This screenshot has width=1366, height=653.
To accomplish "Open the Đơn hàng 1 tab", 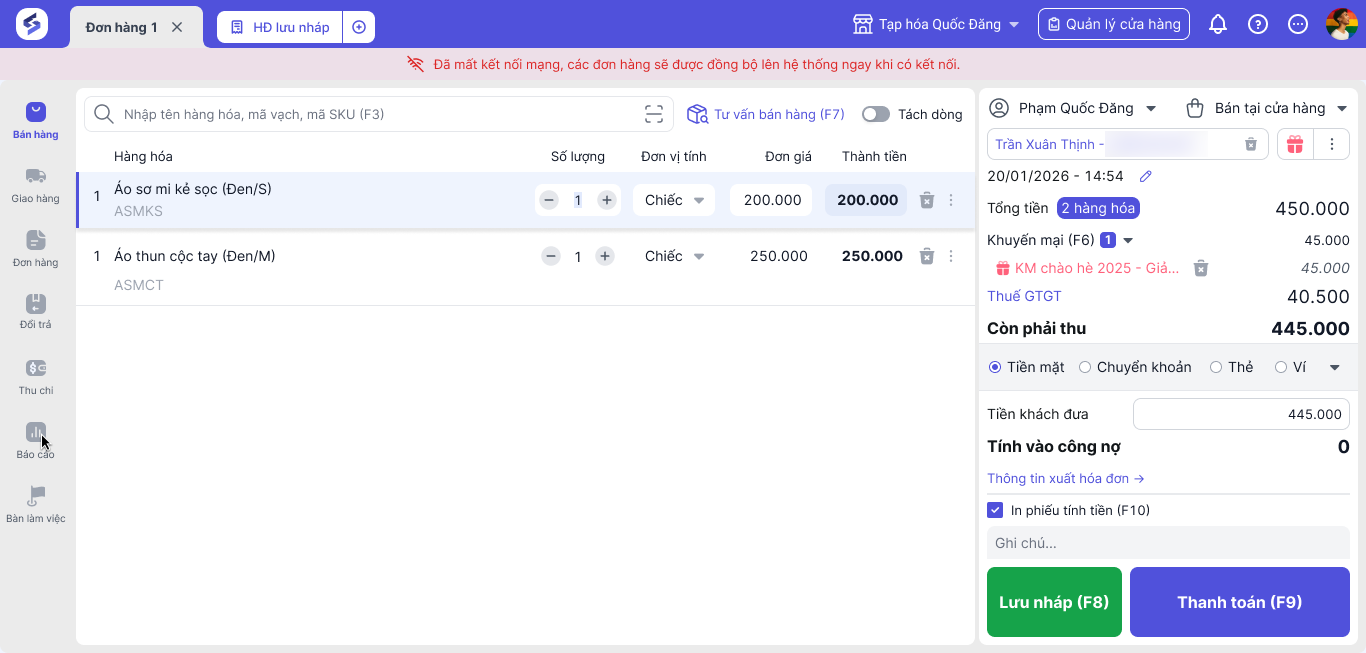I will tap(122, 27).
